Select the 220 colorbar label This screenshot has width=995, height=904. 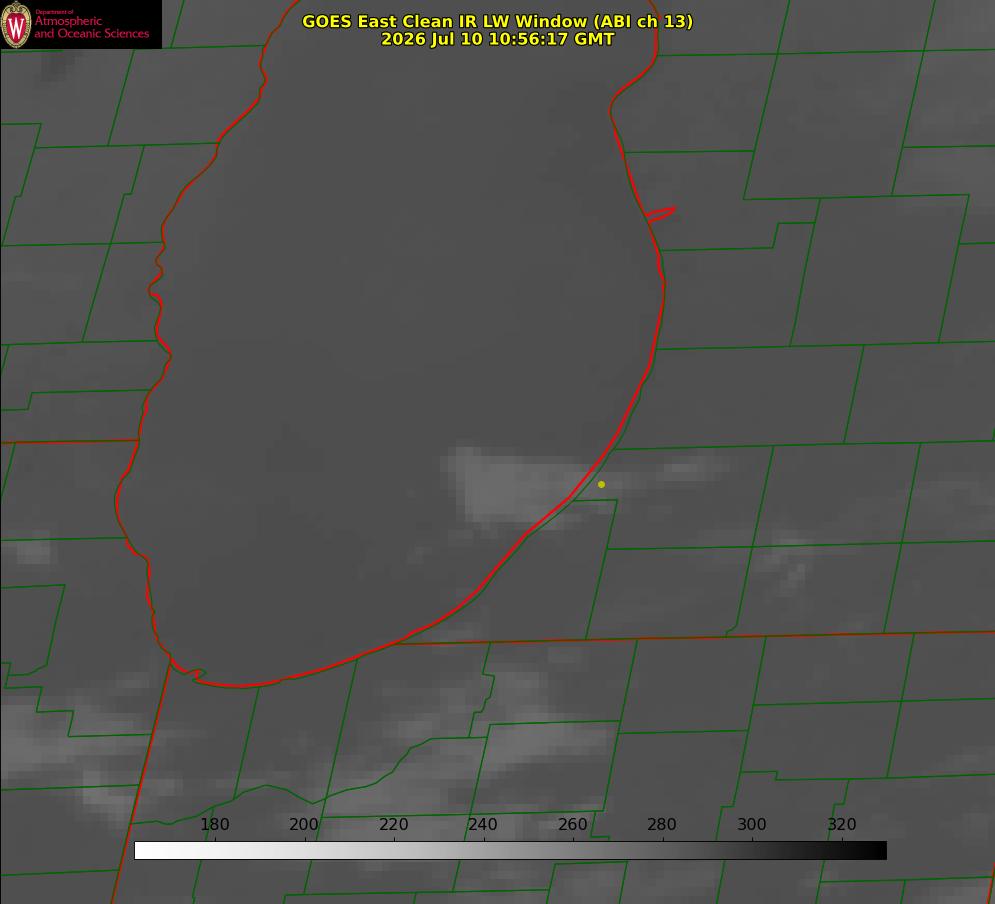click(393, 824)
